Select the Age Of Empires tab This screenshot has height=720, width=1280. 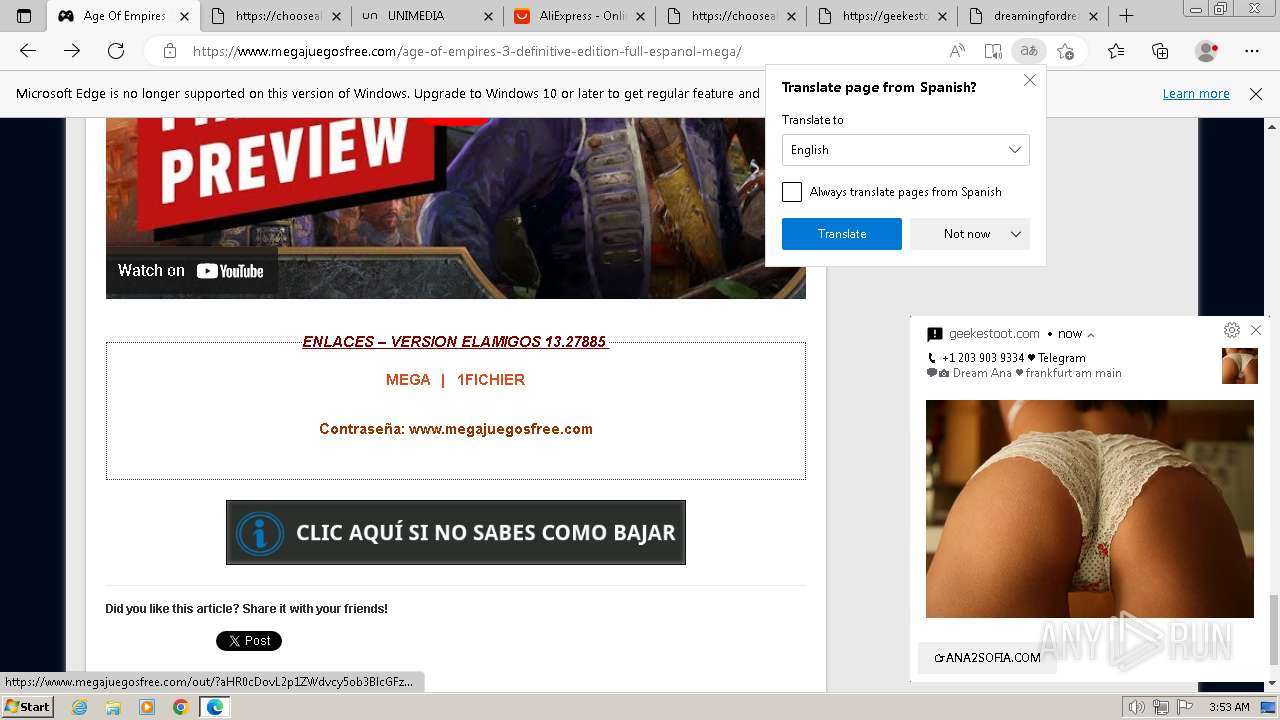click(x=122, y=16)
